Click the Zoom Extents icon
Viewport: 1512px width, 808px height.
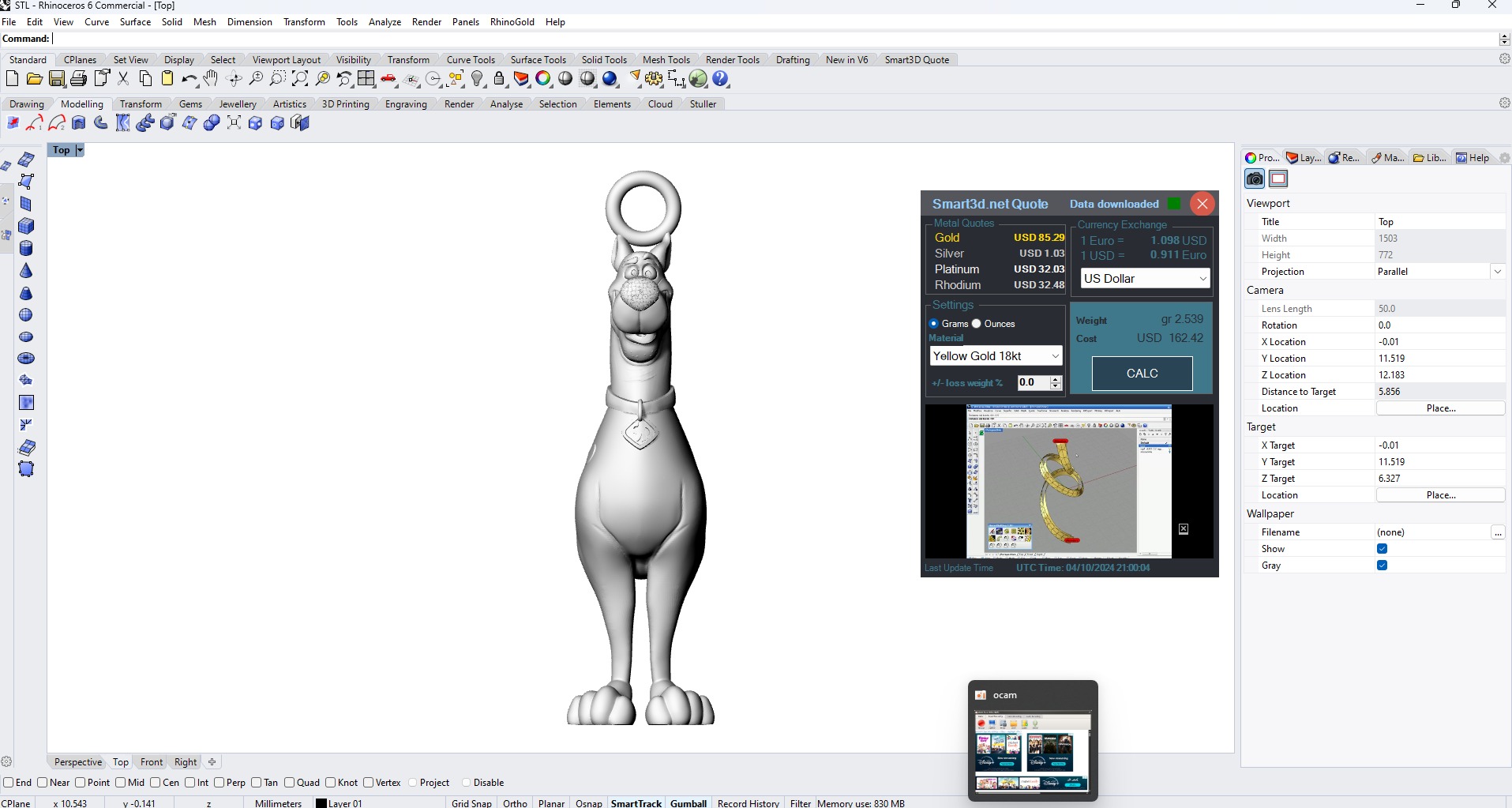(x=300, y=78)
